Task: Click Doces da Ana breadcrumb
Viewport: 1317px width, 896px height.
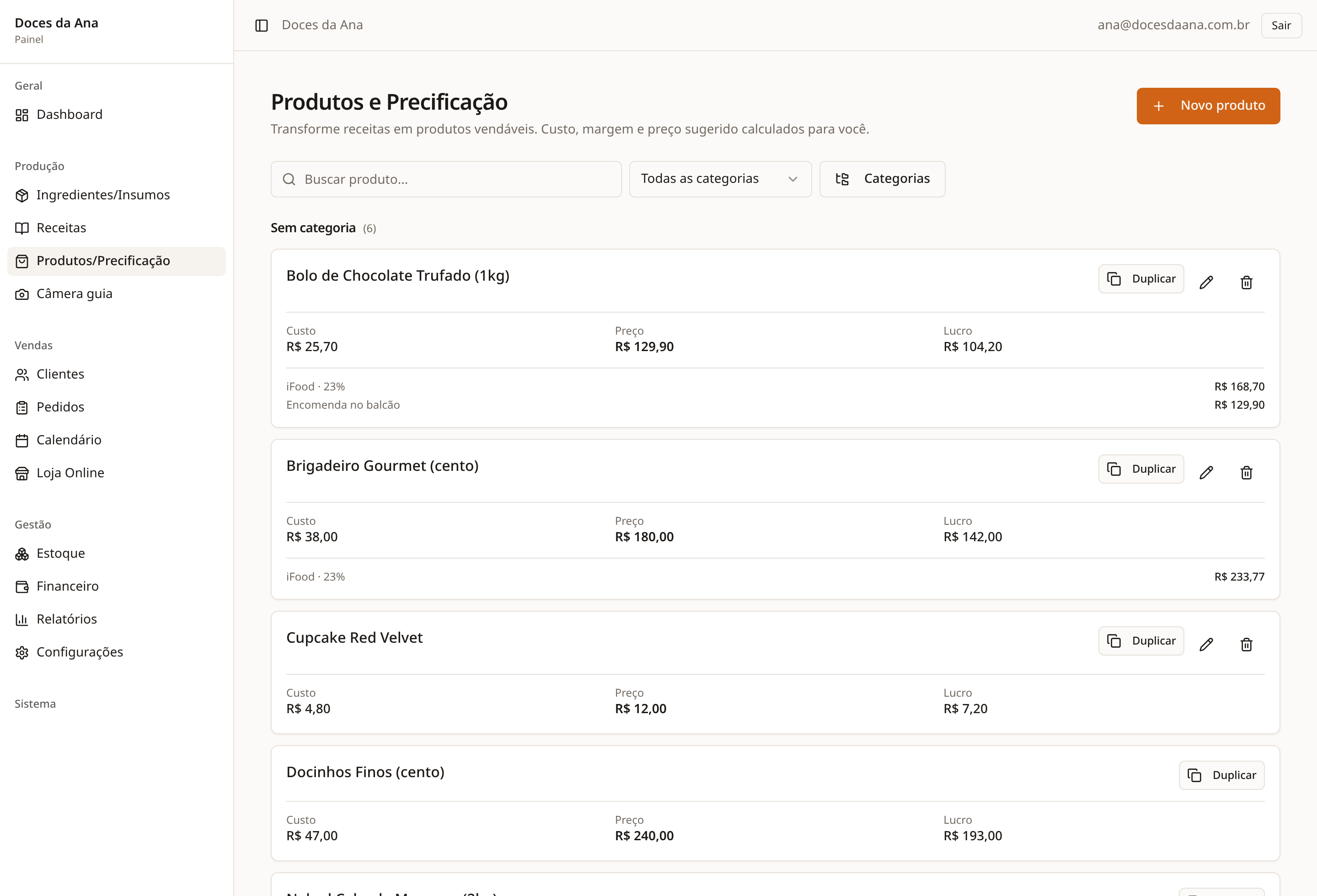Action: point(322,25)
